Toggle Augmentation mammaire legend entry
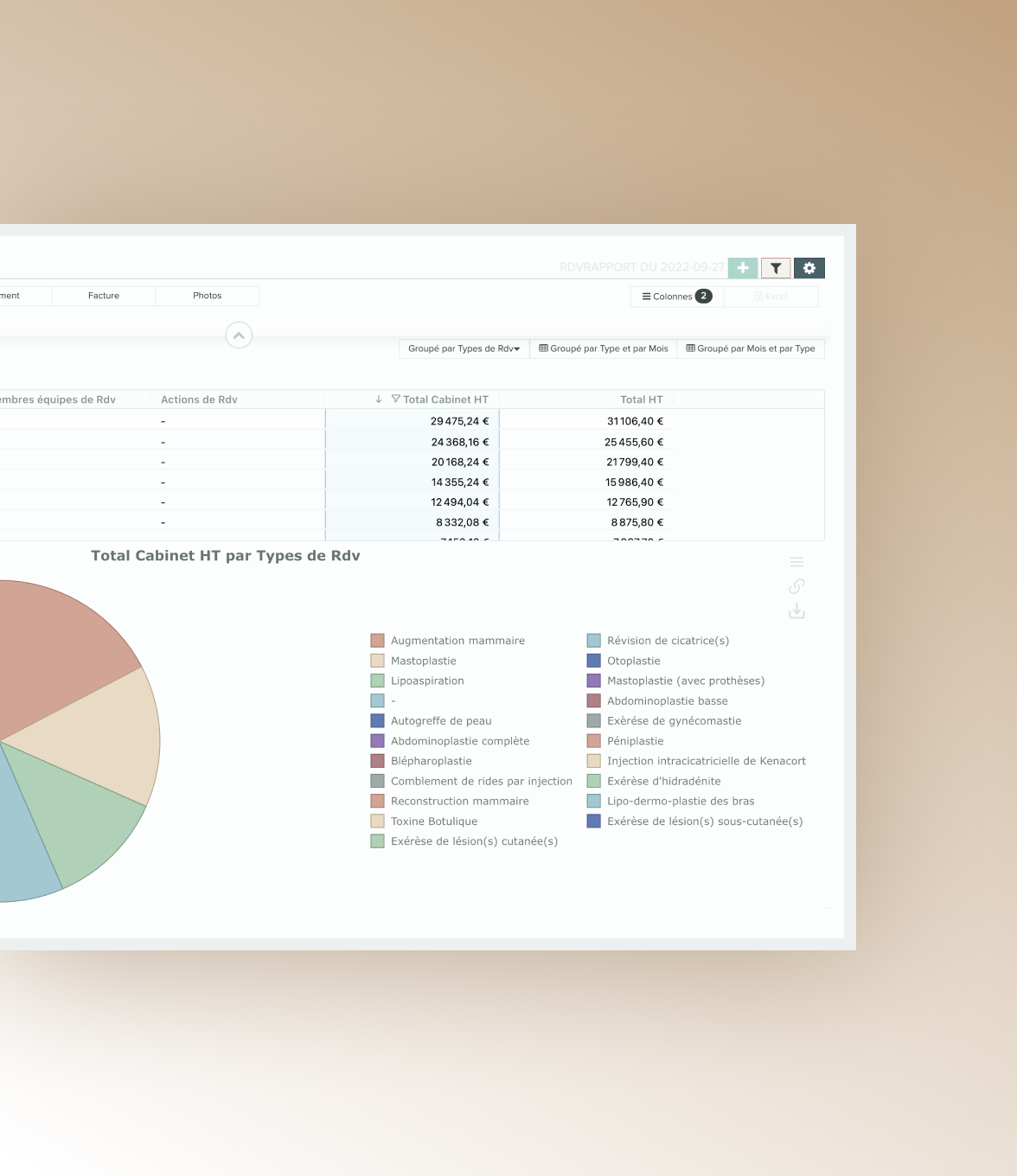Viewport: 1017px width, 1176px height. (457, 641)
